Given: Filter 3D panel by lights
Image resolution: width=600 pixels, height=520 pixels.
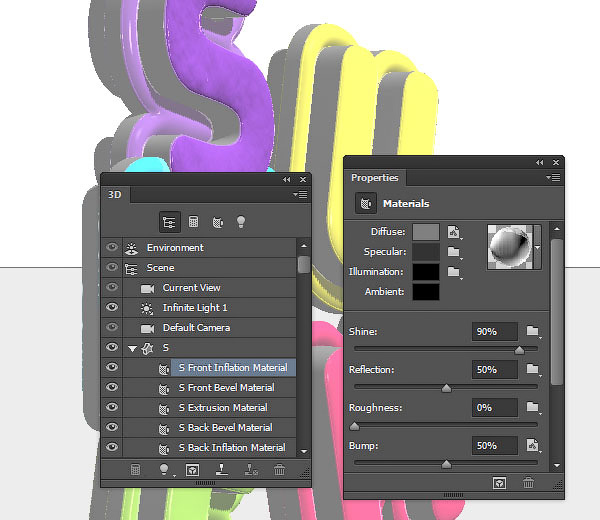Looking at the screenshot, I should click(241, 222).
